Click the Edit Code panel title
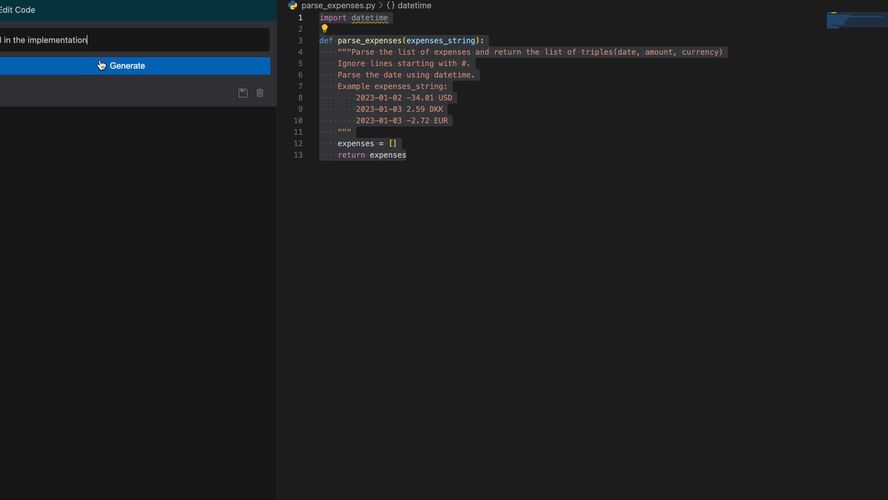The image size is (888, 500). tap(18, 10)
